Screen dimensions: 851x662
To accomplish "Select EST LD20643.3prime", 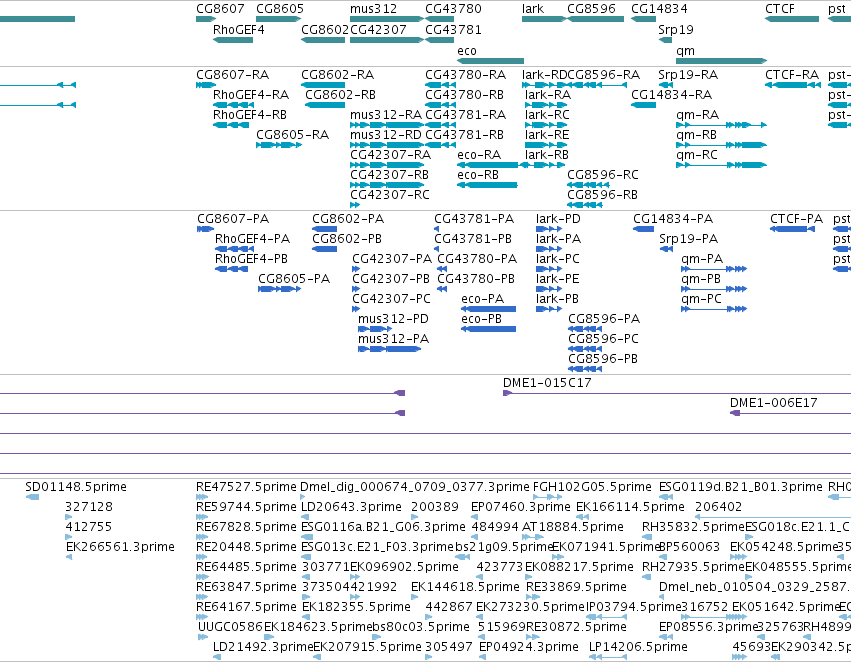I will coord(304,517).
